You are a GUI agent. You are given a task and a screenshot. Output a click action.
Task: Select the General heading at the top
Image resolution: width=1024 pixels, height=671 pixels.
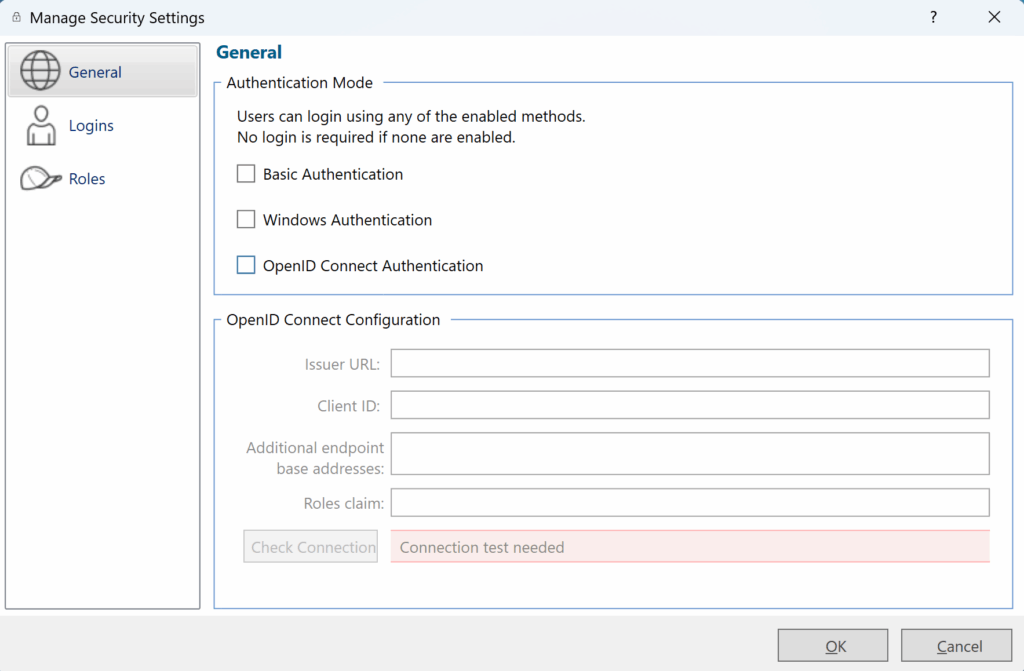point(249,52)
